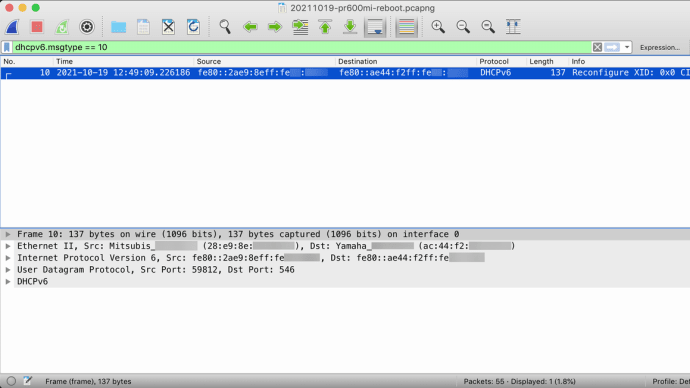Go back to the previous packet arrow
This screenshot has height=388, width=690.
[x=250, y=27]
